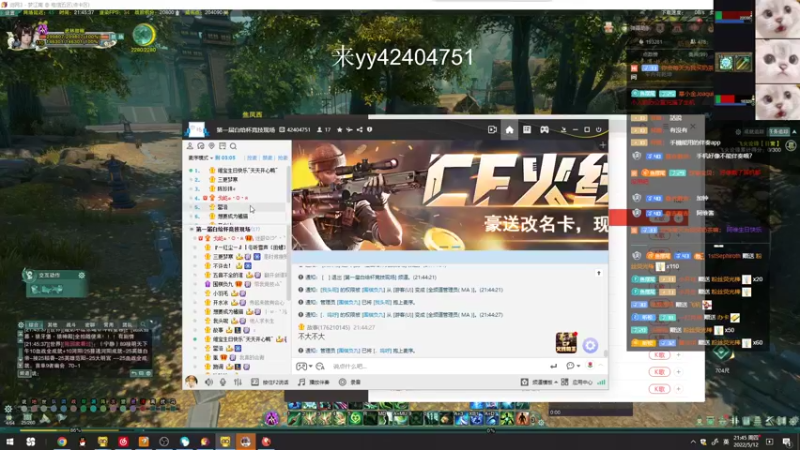Open the panel icon beside the home icon

click(527, 130)
